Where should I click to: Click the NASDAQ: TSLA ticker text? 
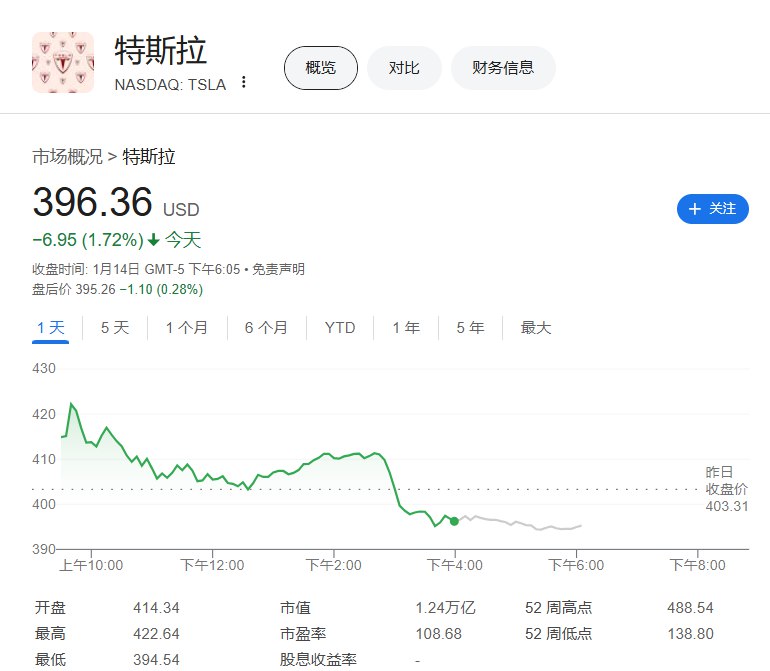[170, 85]
